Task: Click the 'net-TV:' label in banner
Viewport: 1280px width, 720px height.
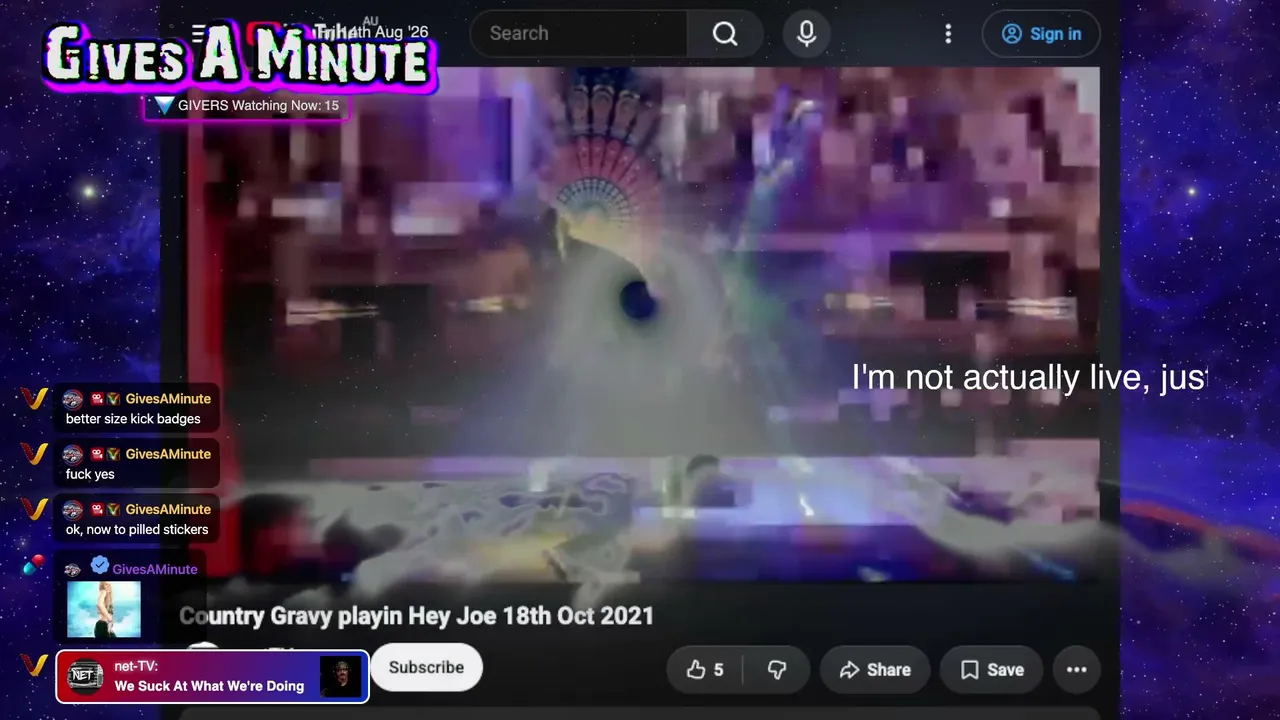Action: 136,666
